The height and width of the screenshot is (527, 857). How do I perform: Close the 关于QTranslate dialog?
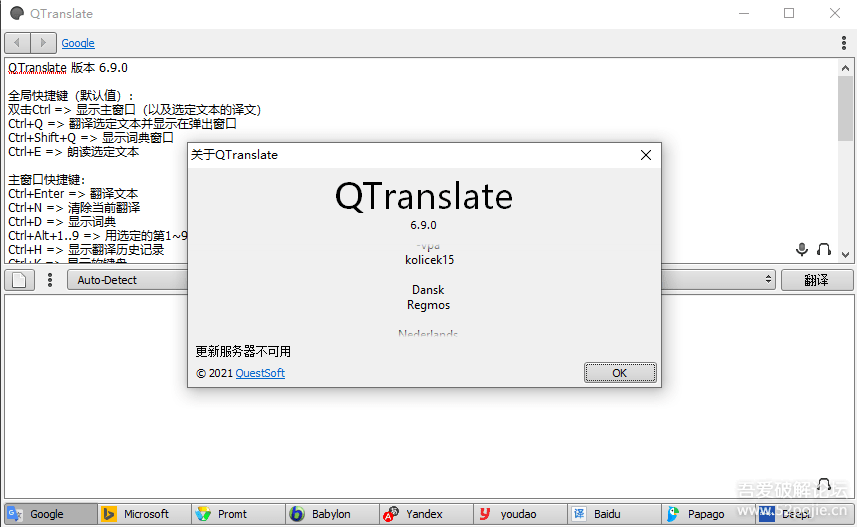coord(645,155)
